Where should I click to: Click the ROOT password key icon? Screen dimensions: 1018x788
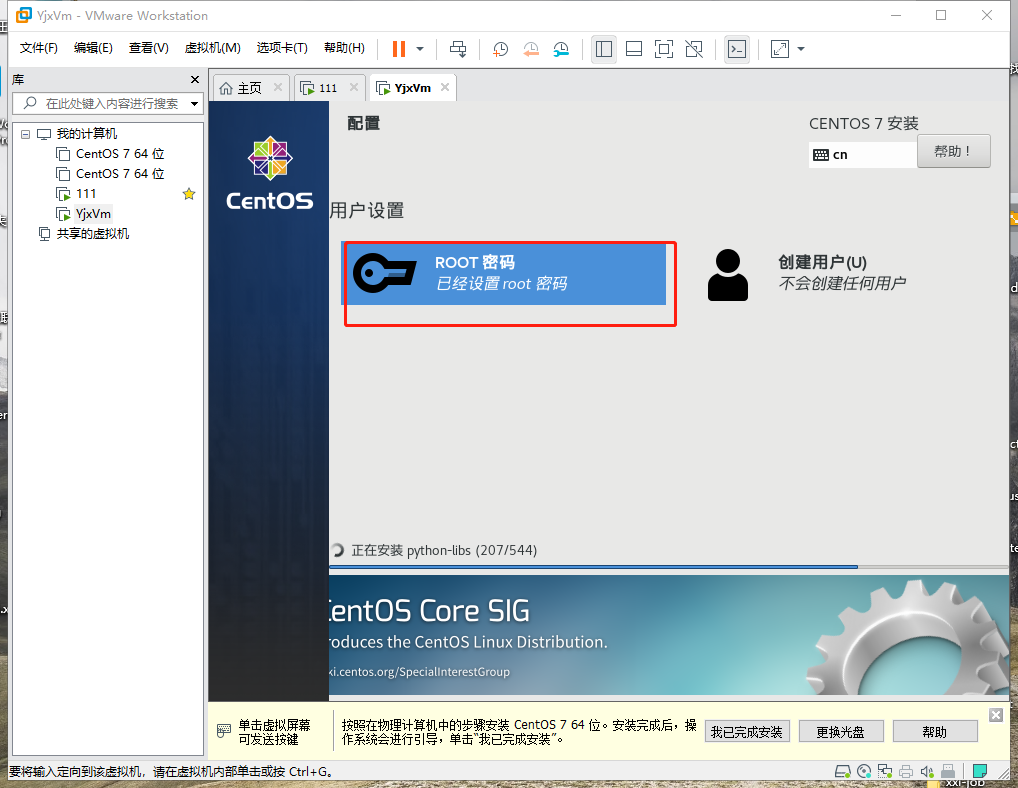(384, 273)
